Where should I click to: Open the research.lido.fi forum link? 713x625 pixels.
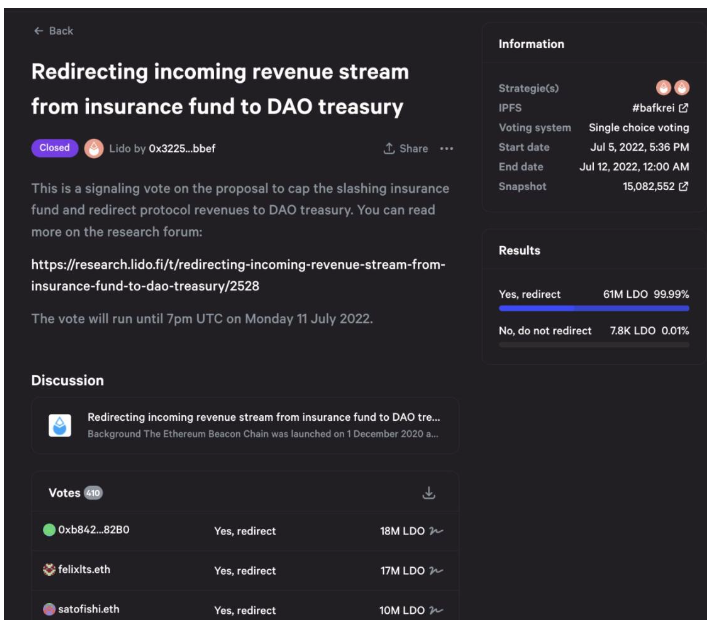(x=238, y=275)
